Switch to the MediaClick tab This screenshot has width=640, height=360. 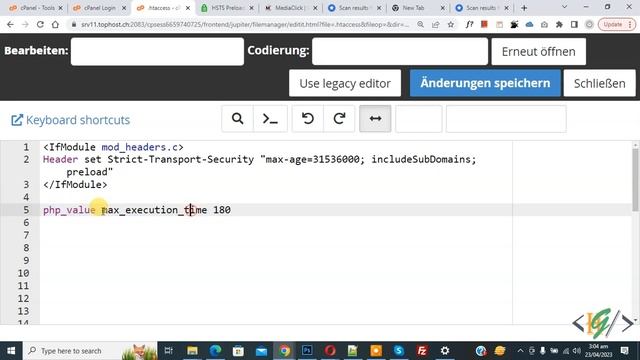(x=291, y=8)
